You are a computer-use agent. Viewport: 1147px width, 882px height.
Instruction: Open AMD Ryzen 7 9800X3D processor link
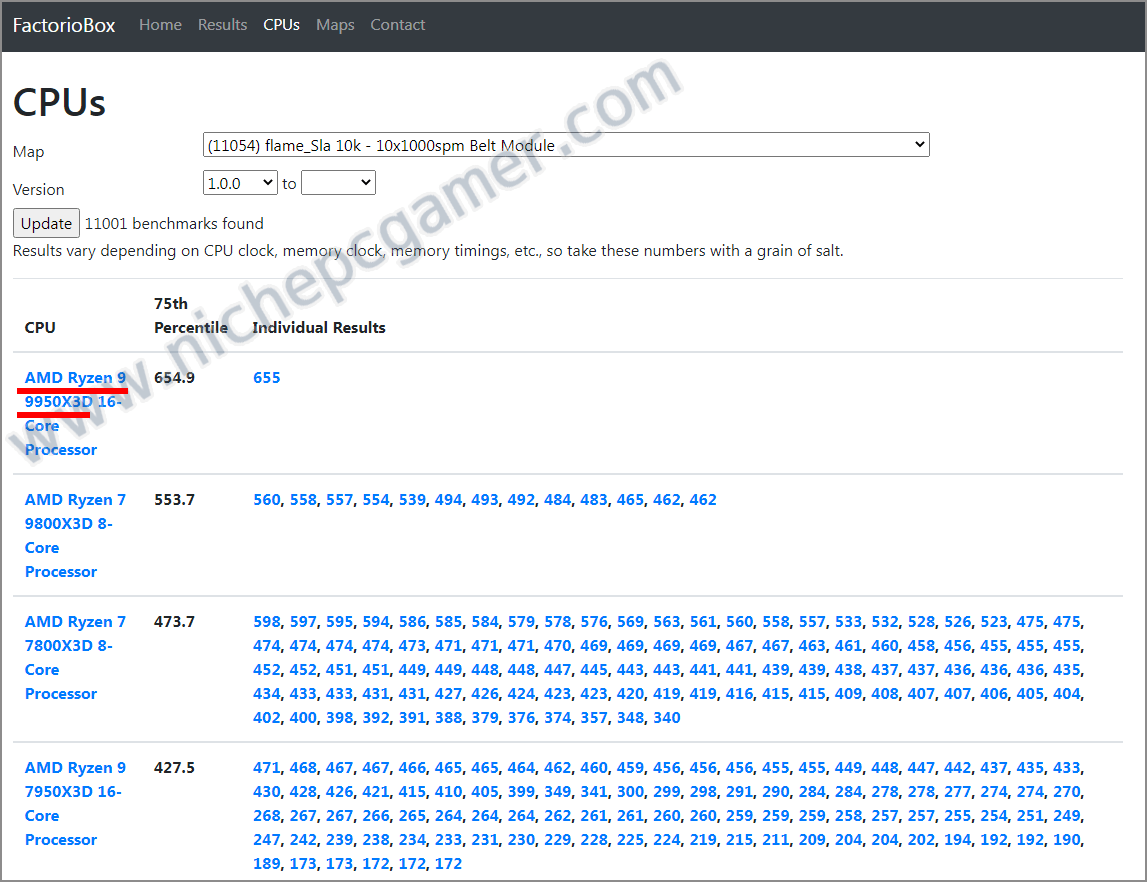click(75, 535)
